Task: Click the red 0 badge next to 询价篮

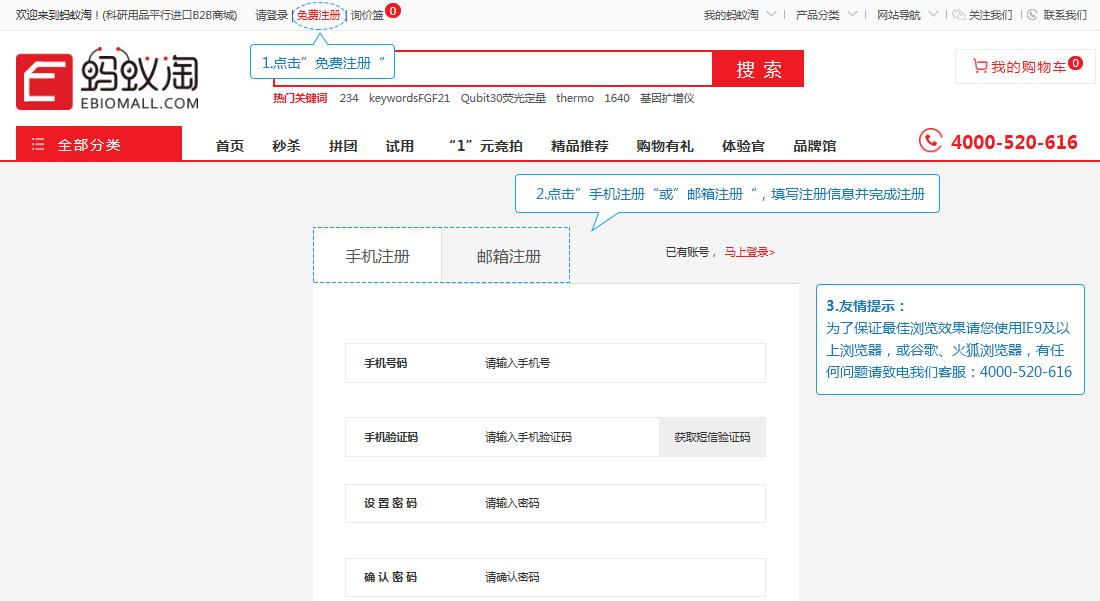Action: point(394,11)
